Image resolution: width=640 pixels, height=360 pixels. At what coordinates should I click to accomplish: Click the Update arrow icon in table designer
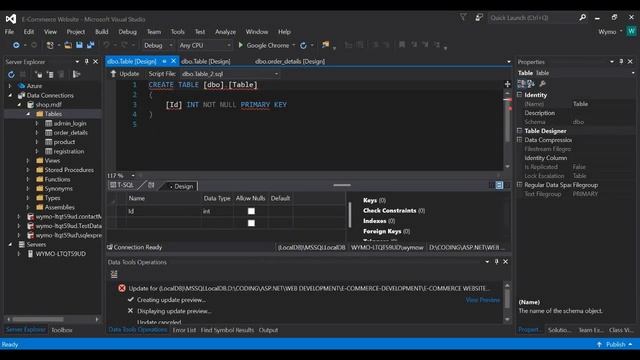coord(113,73)
